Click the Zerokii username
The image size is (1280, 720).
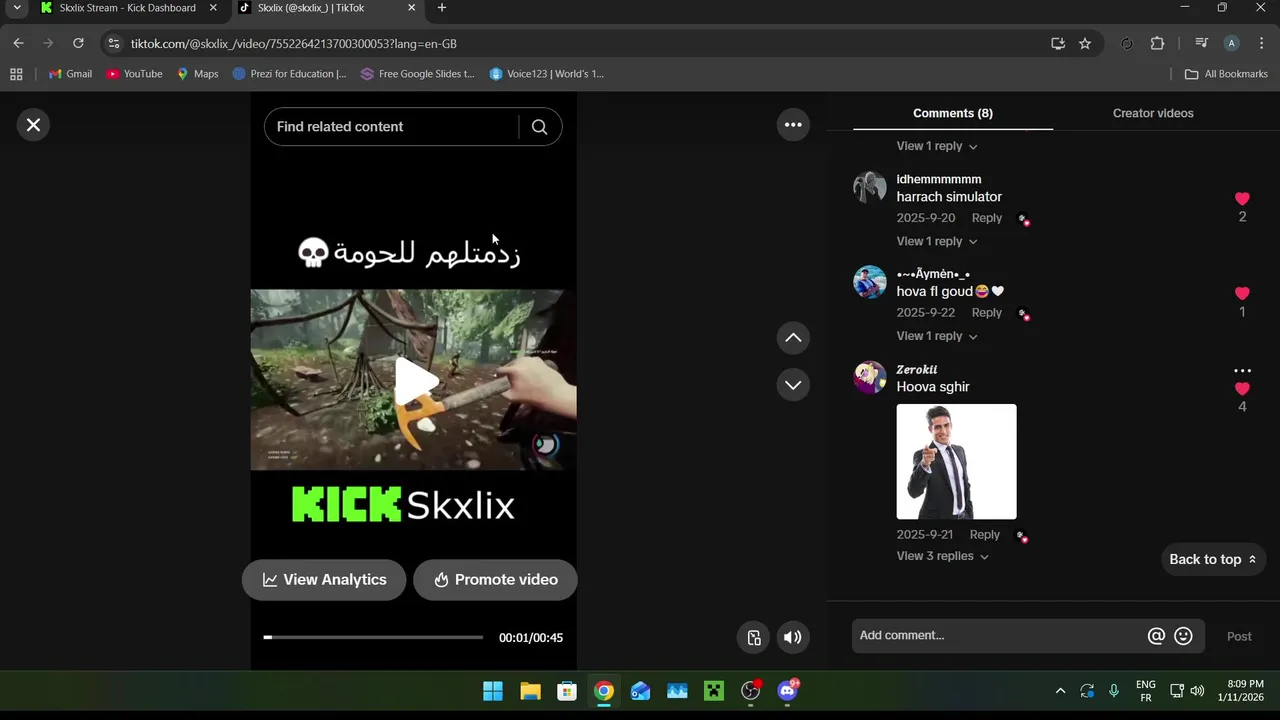(917, 370)
